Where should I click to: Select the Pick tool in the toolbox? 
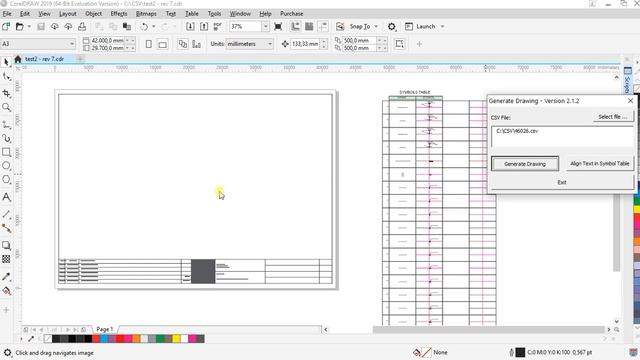6,62
